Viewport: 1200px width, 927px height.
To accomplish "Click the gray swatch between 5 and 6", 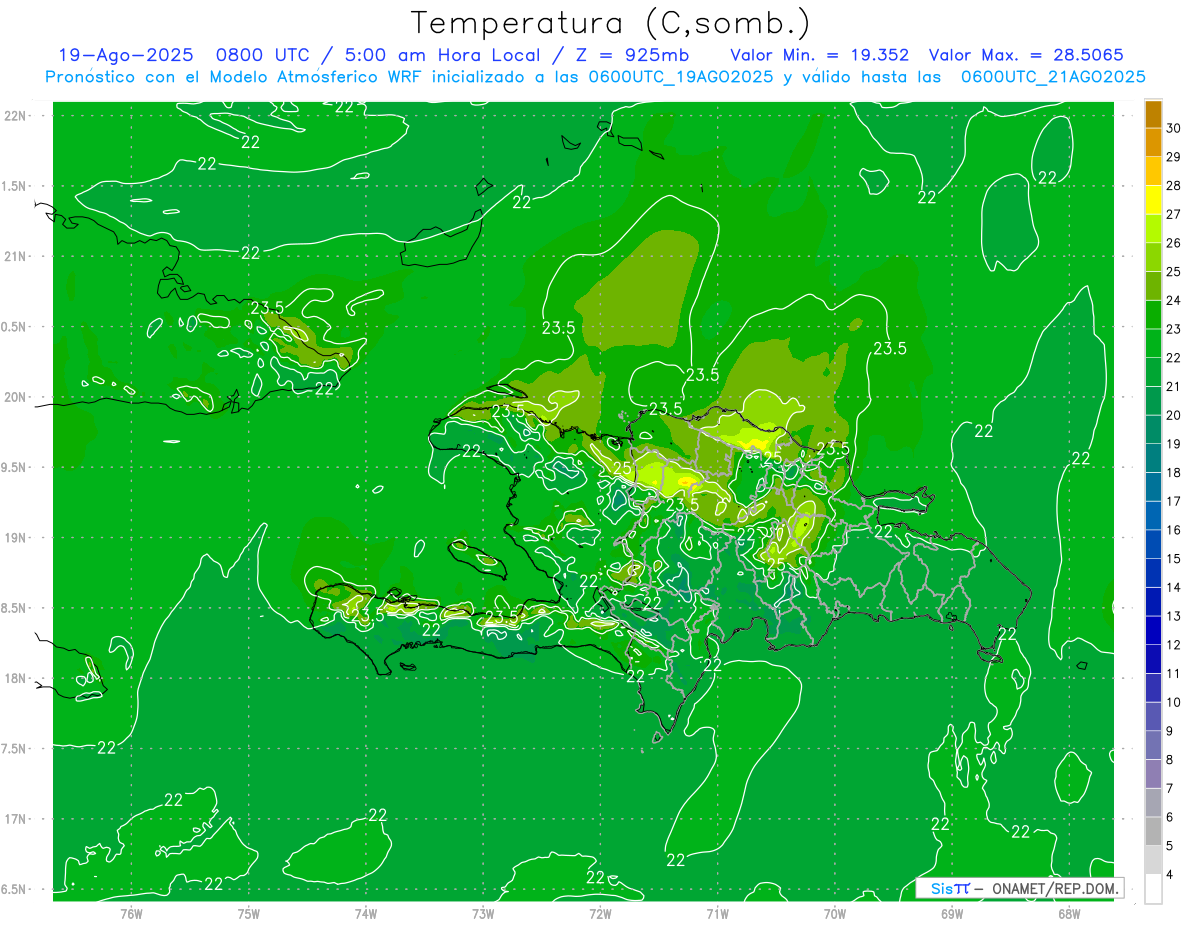I will coord(1153,831).
